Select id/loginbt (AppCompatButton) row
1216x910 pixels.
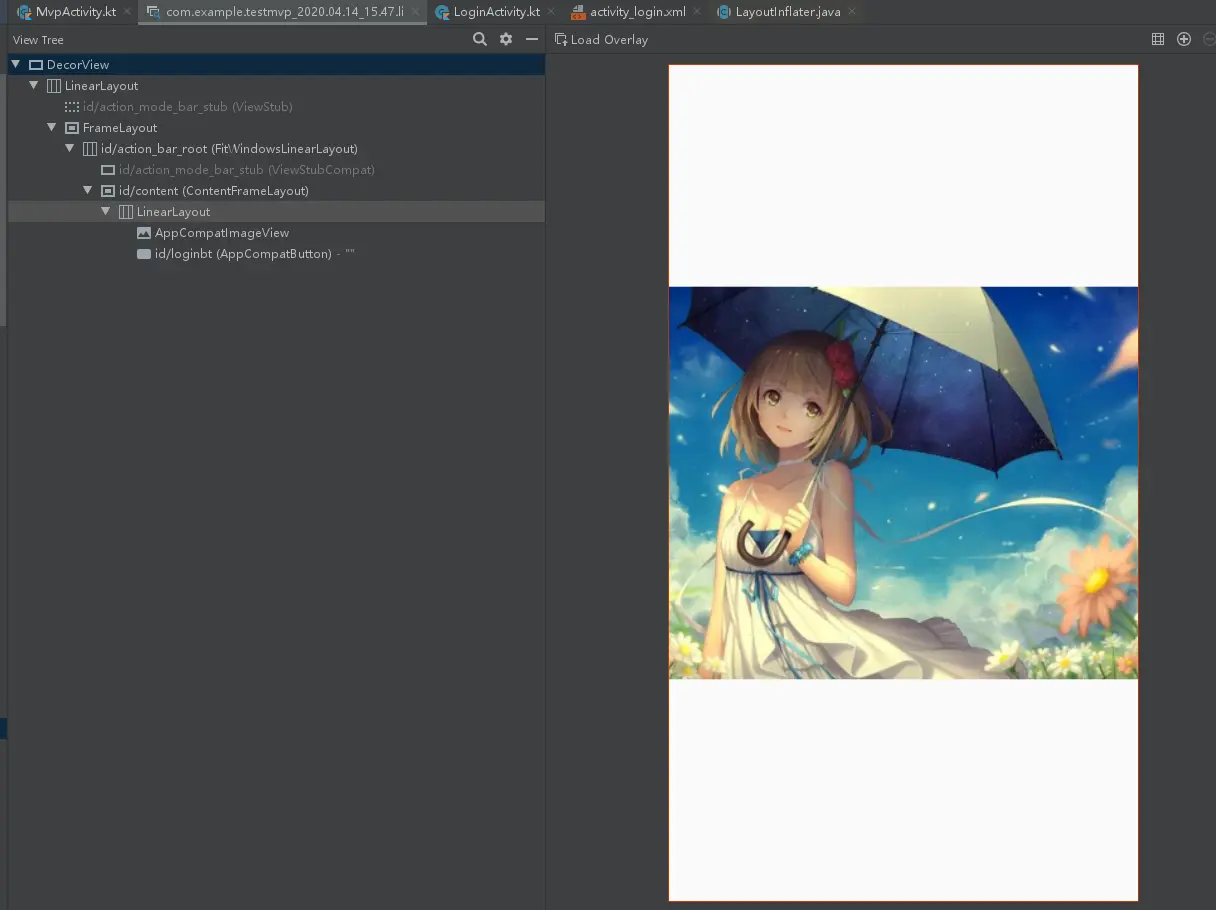[x=276, y=253]
